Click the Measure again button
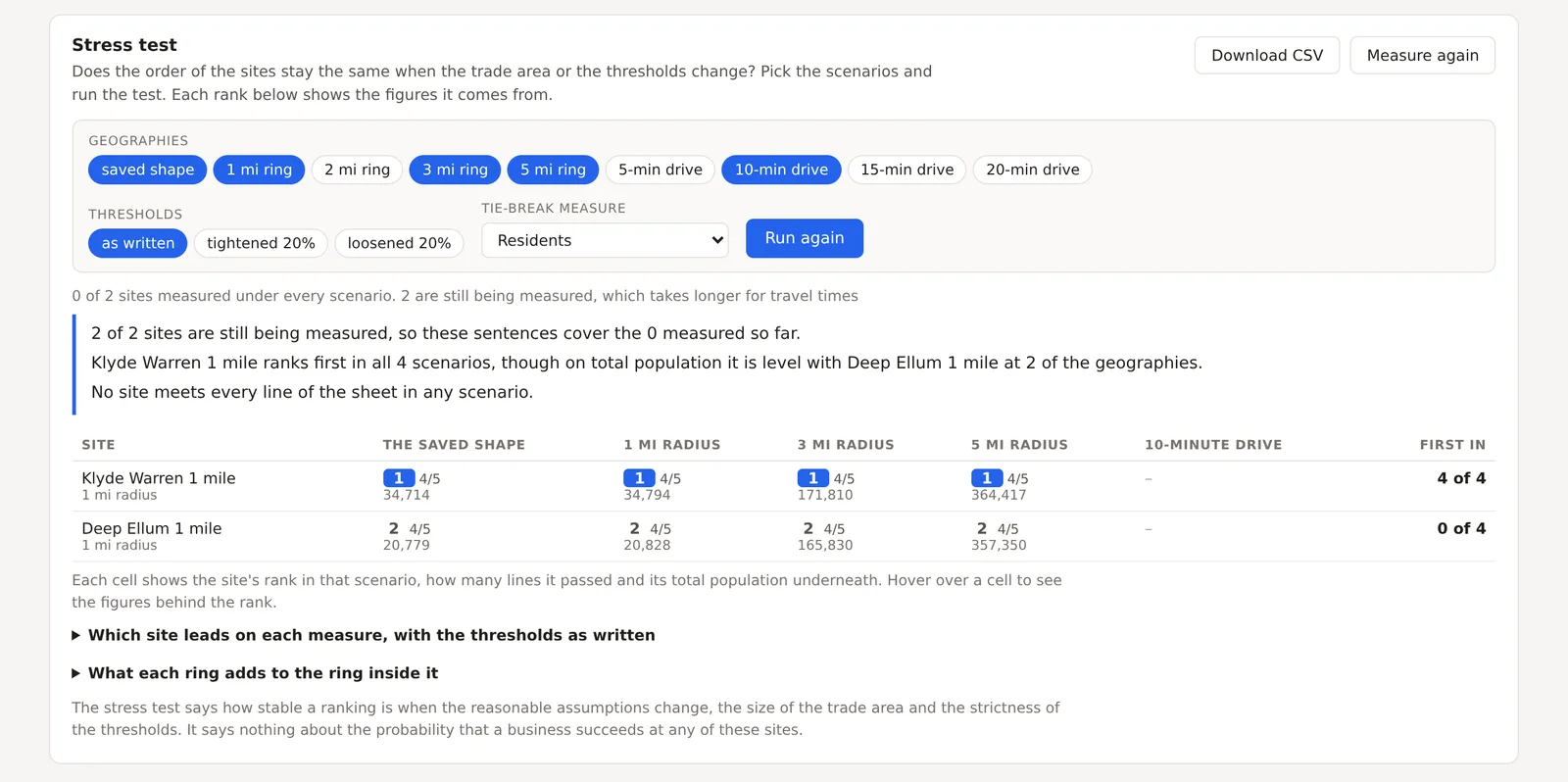The image size is (1568, 782). point(1423,55)
